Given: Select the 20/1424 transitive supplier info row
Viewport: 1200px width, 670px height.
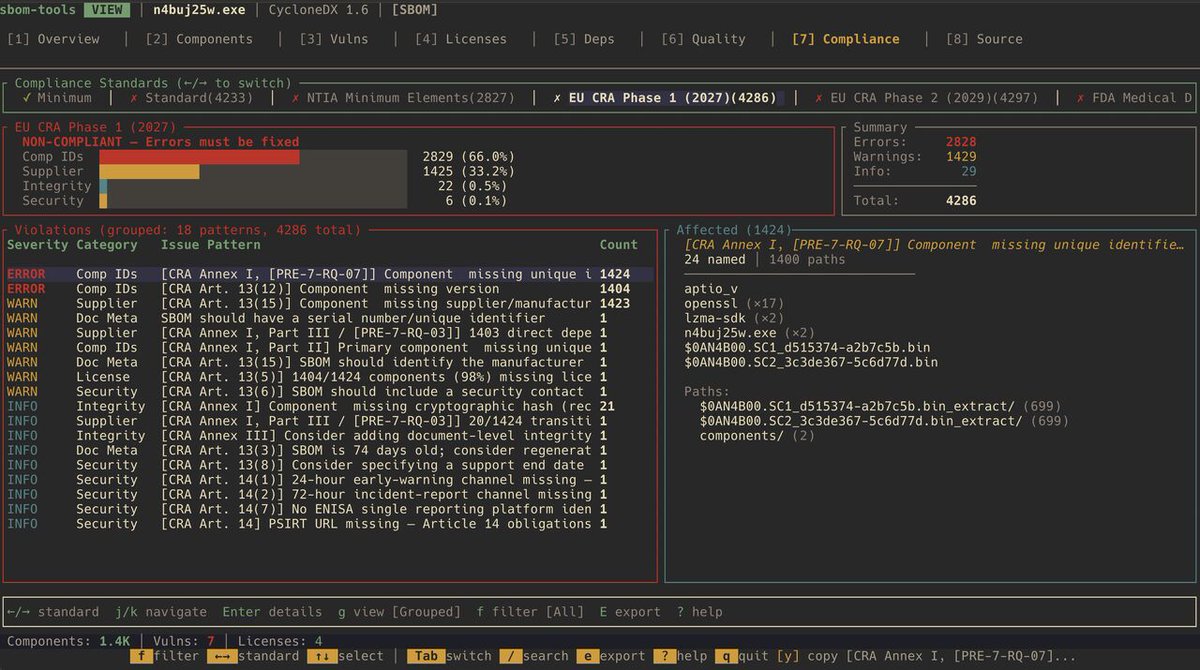Looking at the screenshot, I should [x=329, y=421].
